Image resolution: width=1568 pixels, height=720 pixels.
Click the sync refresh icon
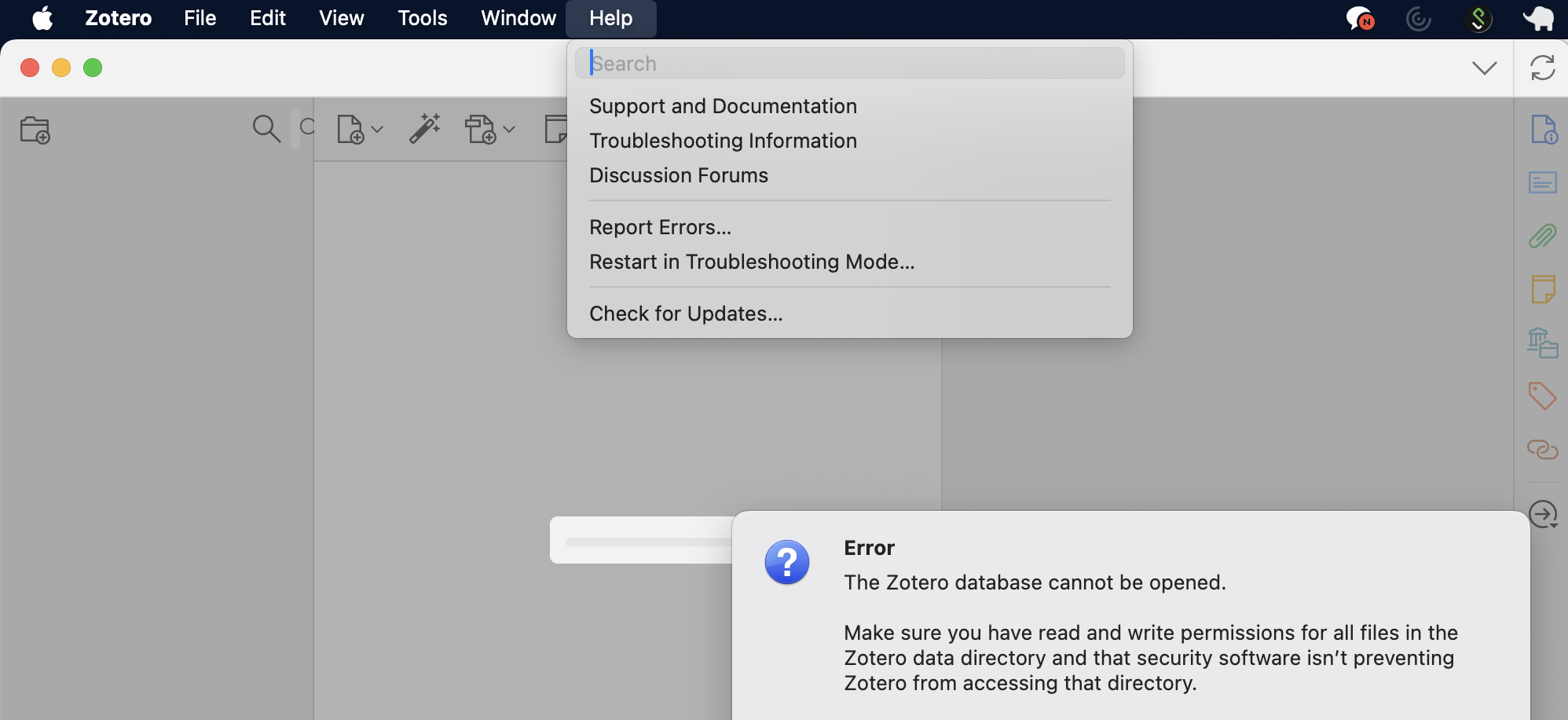click(1543, 68)
